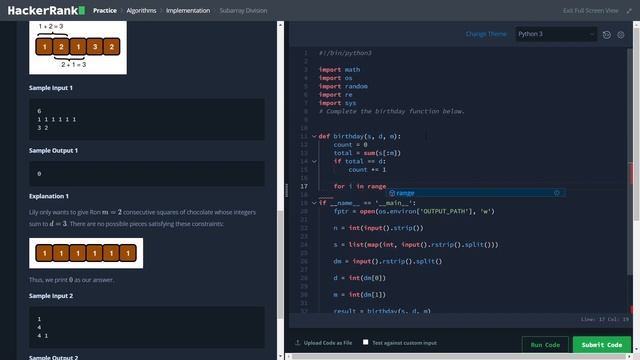640x360 pixels.
Task: Click the chocolate bar illustration 1 2 1 3 2
Action: 78,47
